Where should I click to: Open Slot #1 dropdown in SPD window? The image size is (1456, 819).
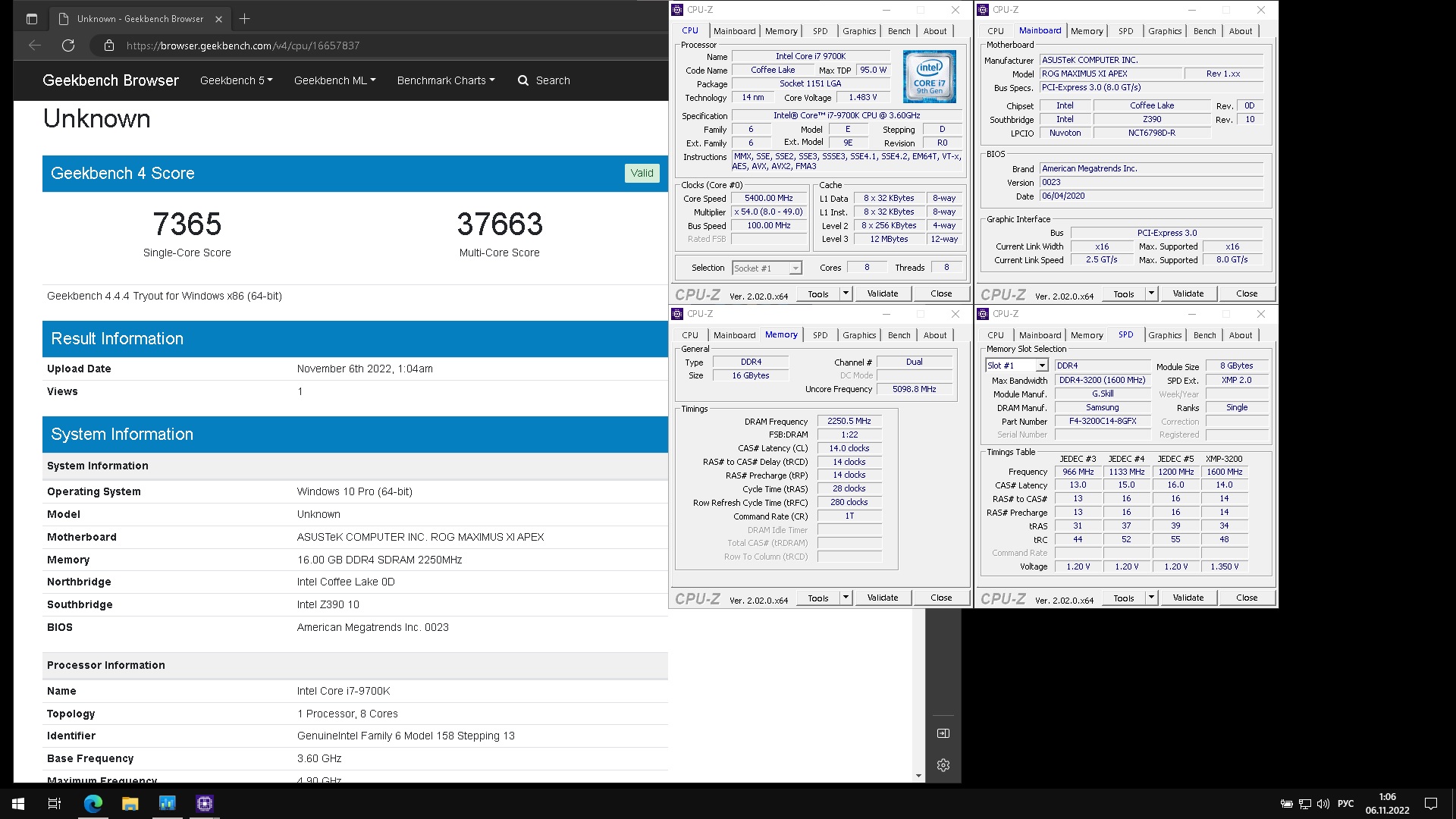tap(1041, 366)
